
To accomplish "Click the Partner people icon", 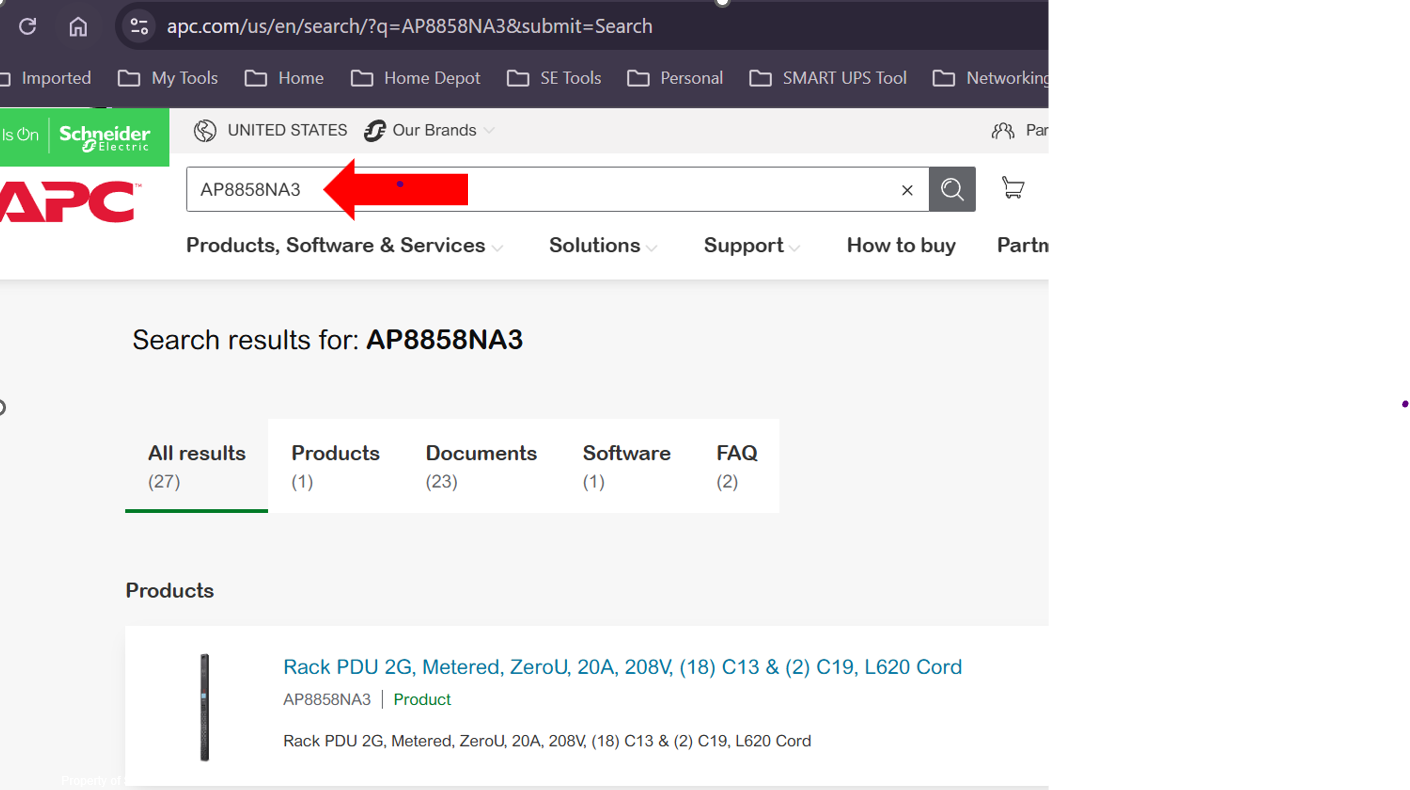I will click(x=1003, y=130).
